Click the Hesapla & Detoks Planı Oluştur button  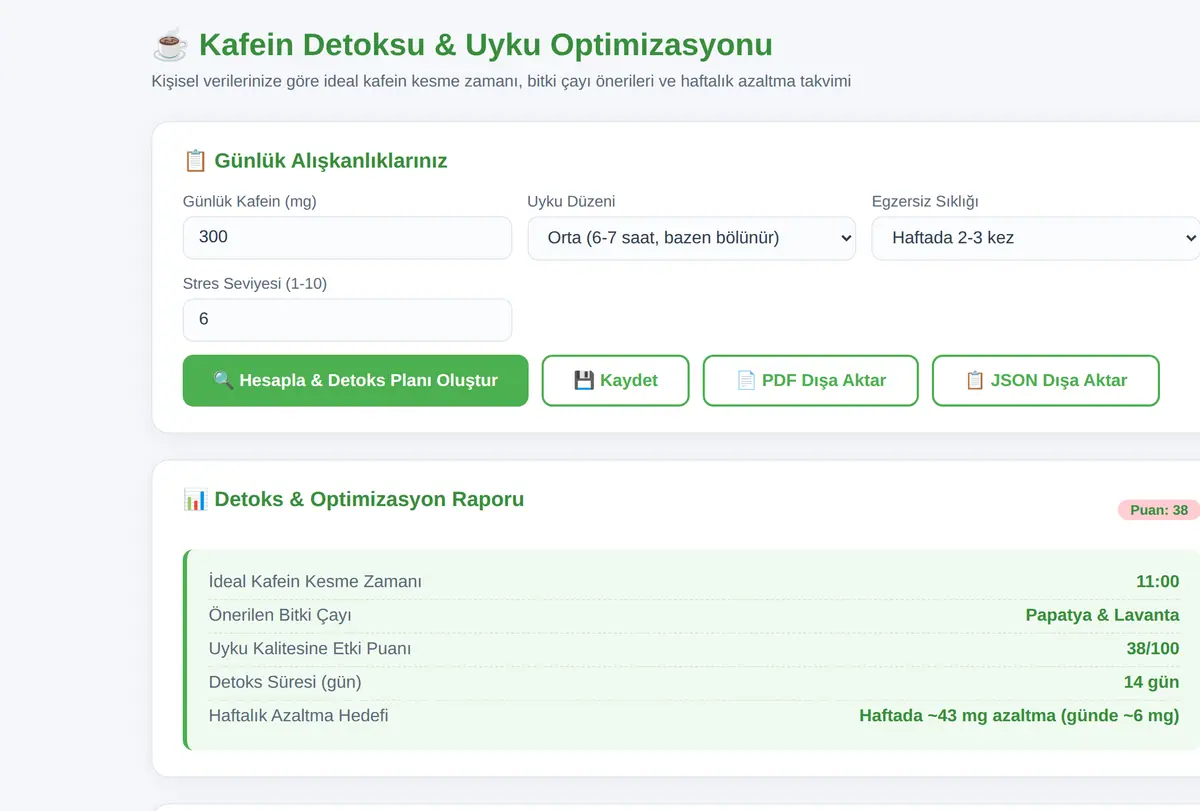click(x=355, y=380)
